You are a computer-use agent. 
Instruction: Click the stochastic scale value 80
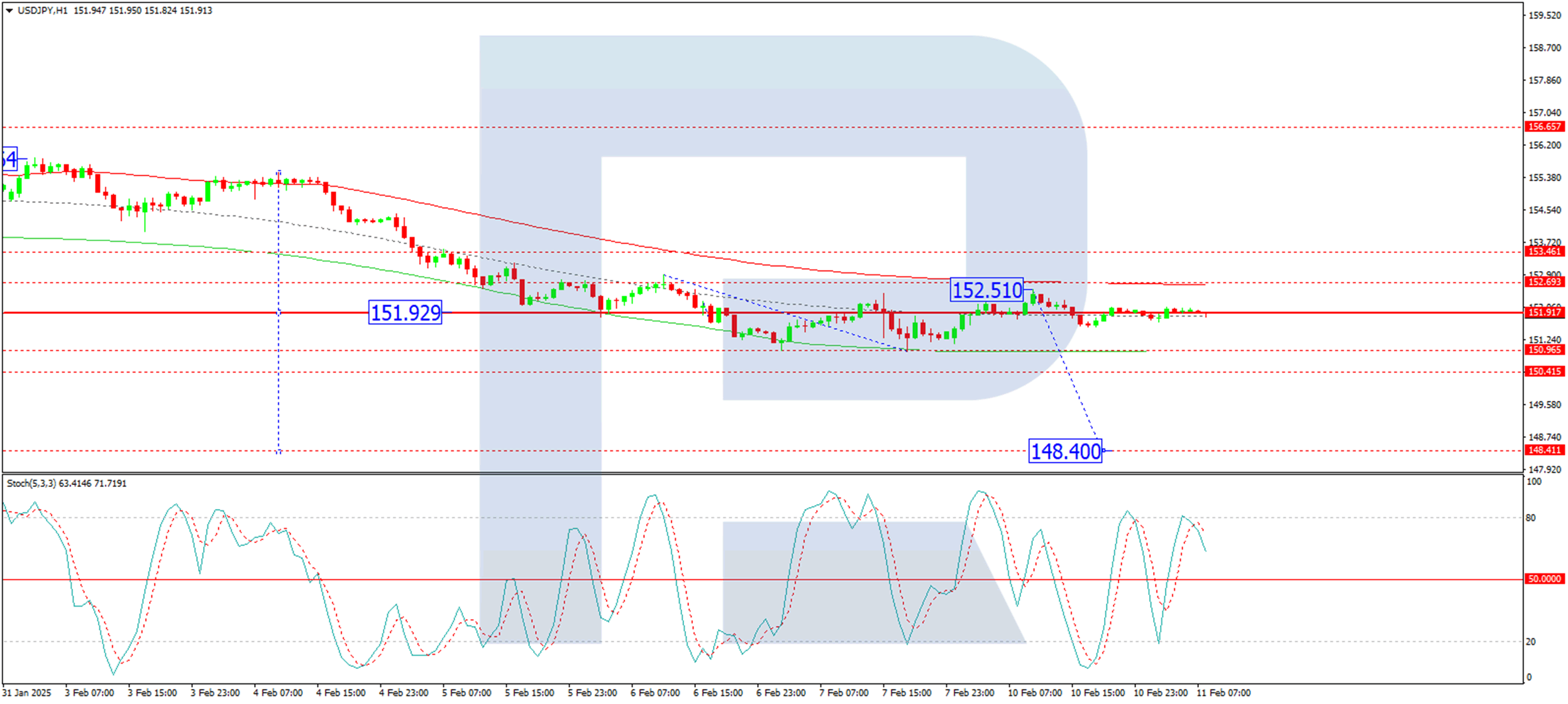1530,518
